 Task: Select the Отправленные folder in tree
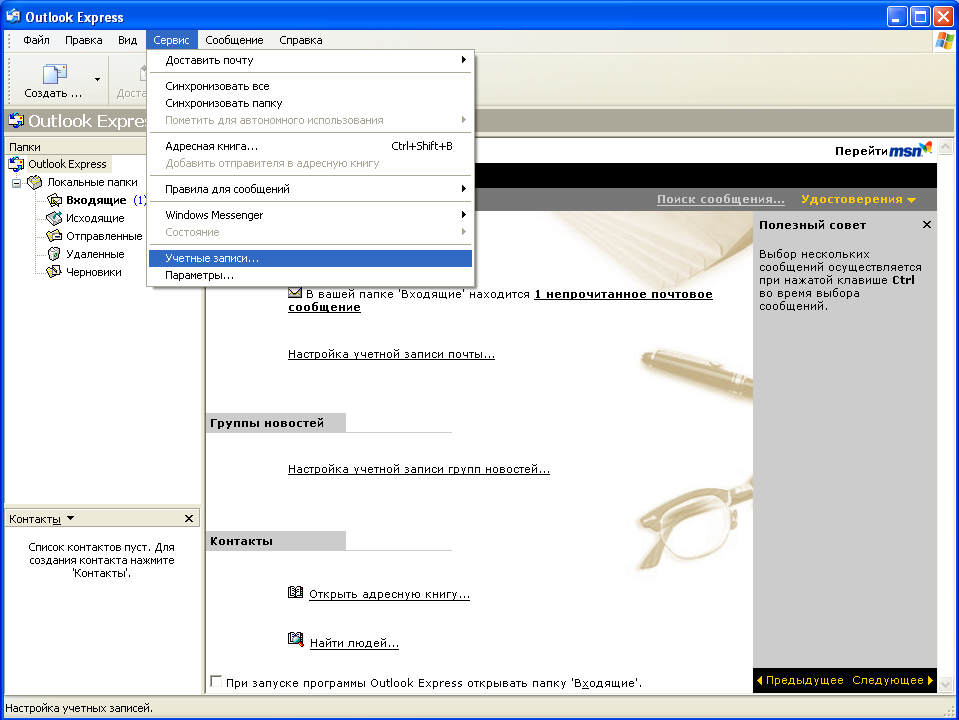(104, 236)
